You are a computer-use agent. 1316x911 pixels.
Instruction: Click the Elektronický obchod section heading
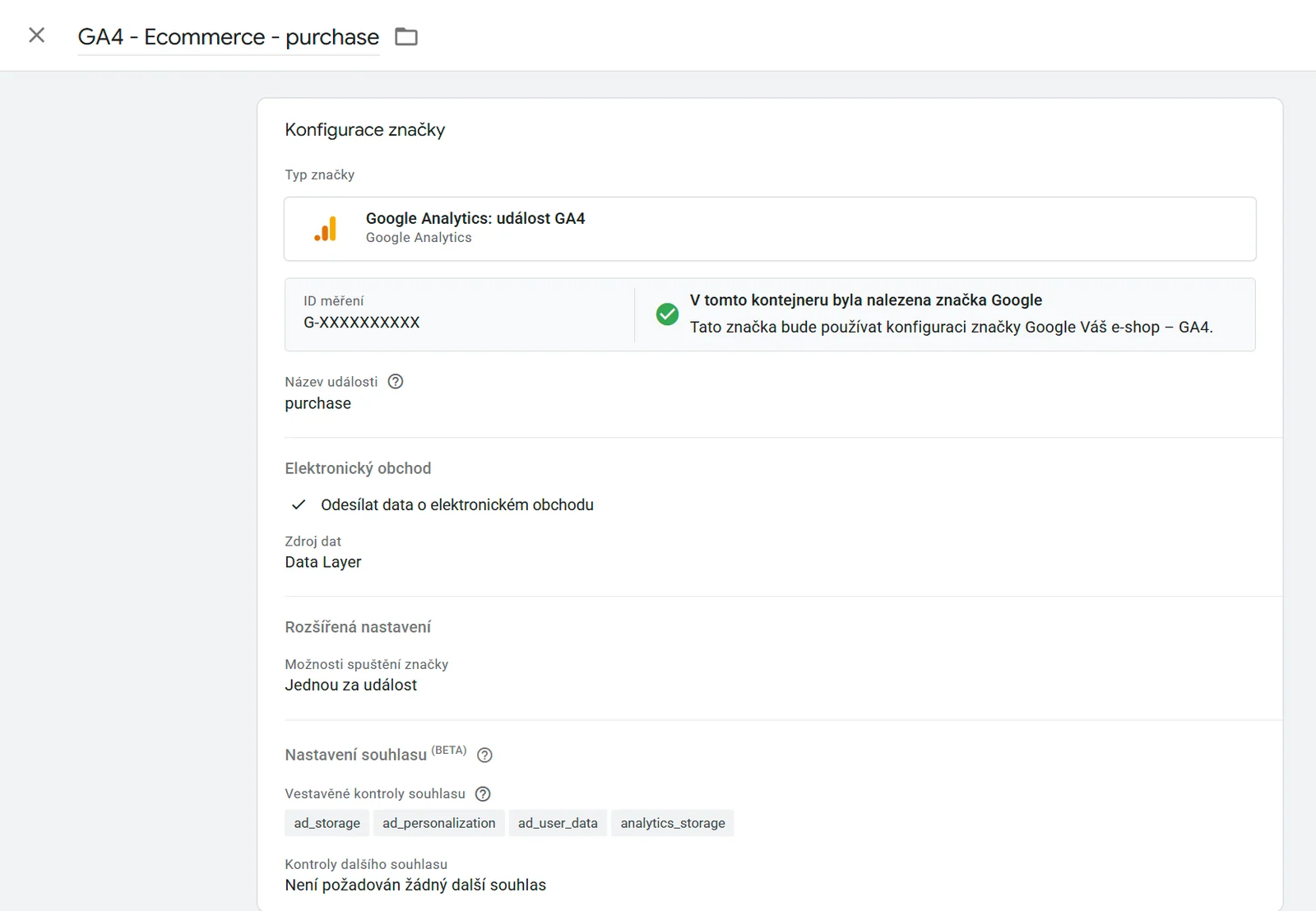coord(358,468)
